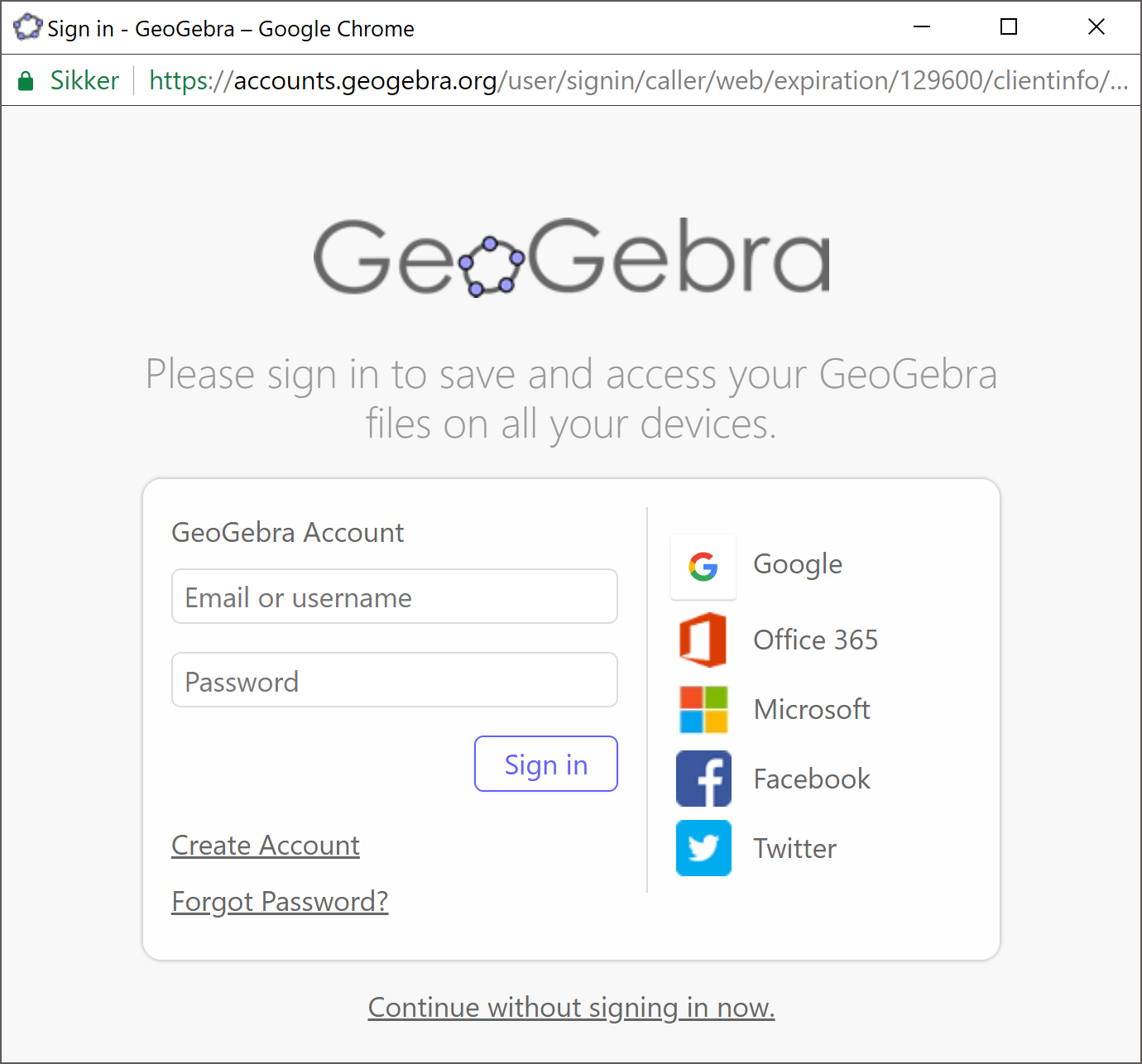Screen dimensions: 1142x1064
Task: Select the Microsoft sign-in text
Action: (811, 709)
